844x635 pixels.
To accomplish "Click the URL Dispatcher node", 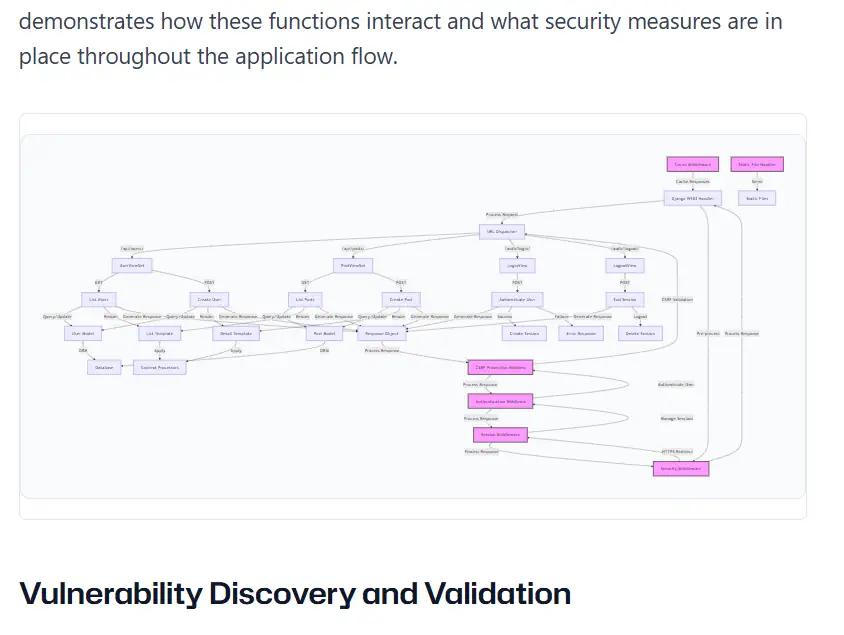I will tap(500, 231).
